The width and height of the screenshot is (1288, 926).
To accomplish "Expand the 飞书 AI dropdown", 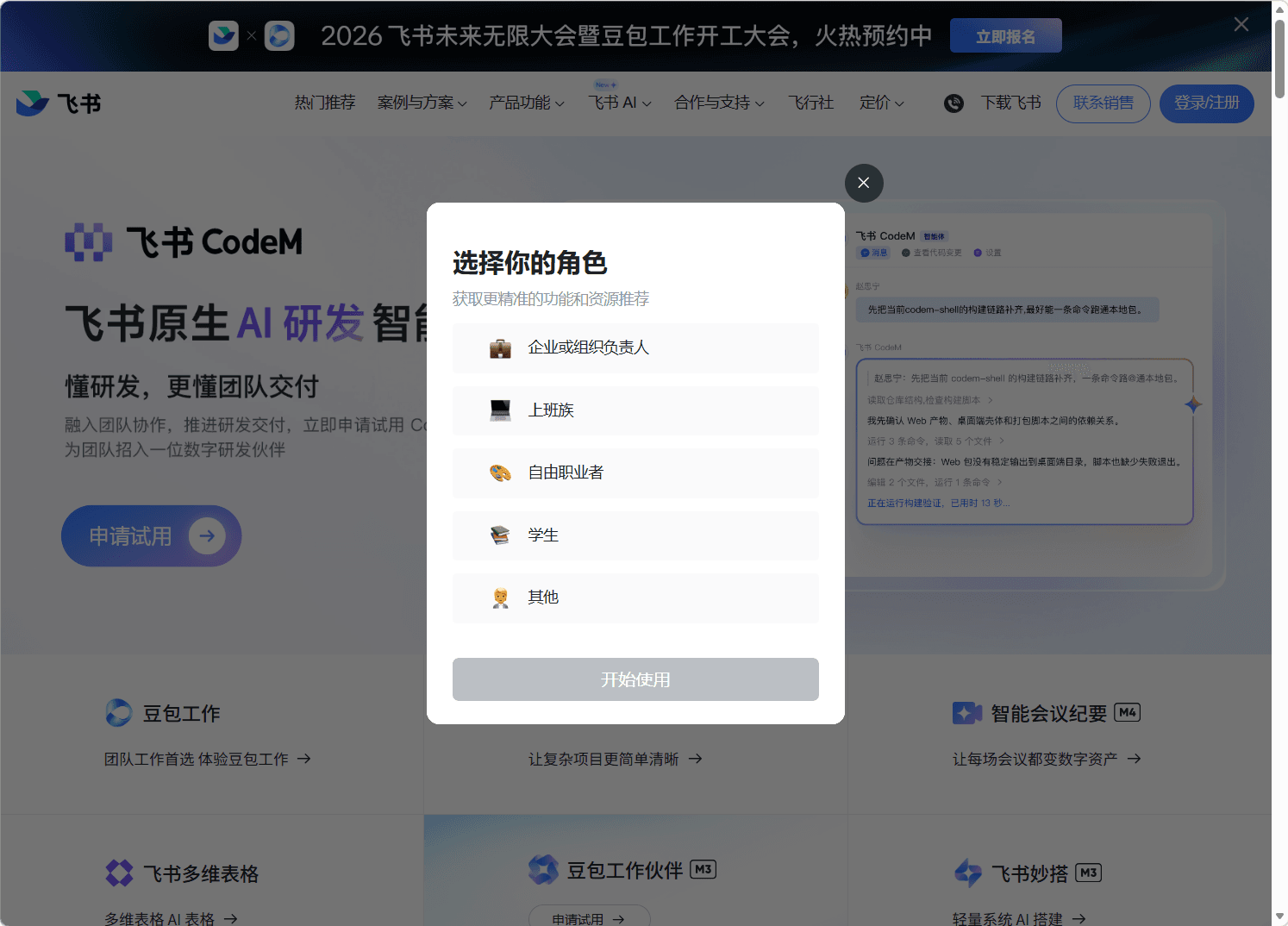I will tap(620, 103).
